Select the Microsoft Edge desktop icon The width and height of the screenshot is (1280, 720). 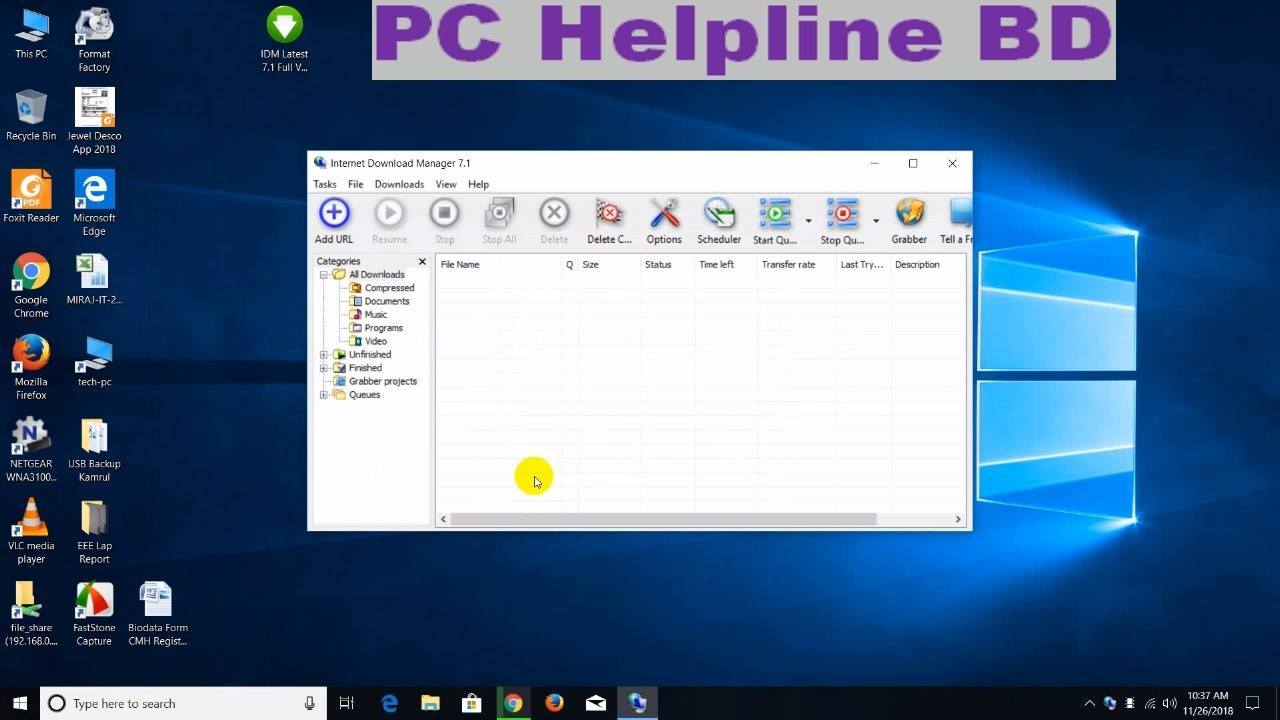tap(94, 204)
